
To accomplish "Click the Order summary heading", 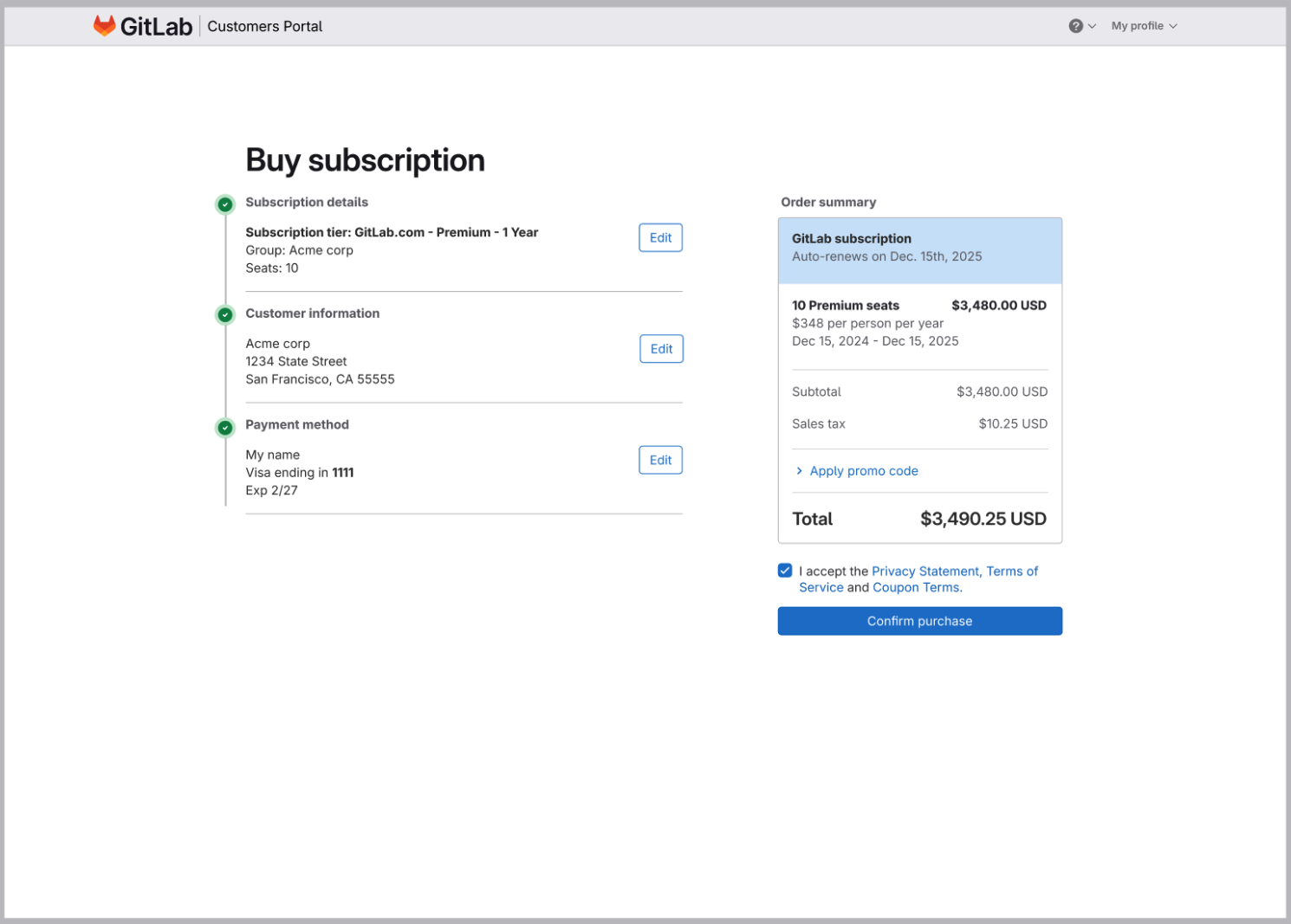I will [x=828, y=203].
